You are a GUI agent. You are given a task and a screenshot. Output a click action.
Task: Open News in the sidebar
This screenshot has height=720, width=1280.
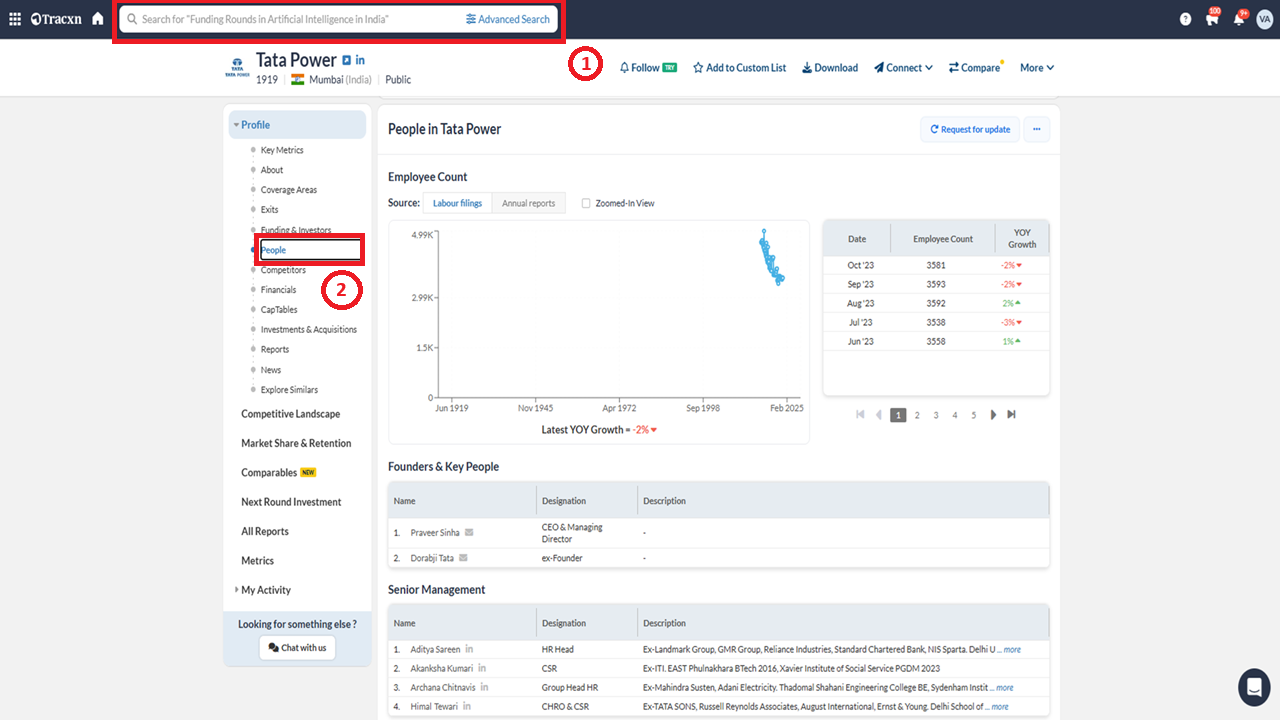click(x=271, y=370)
